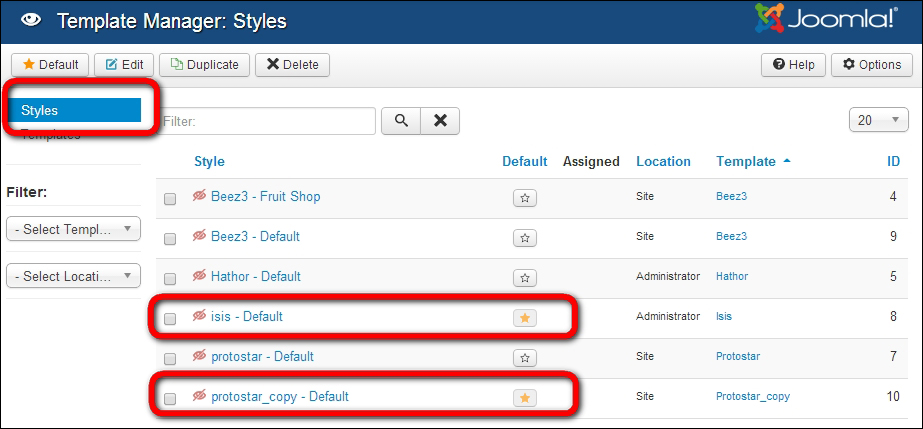Click ID value 10
Screen dimensions: 923x429
click(x=893, y=397)
